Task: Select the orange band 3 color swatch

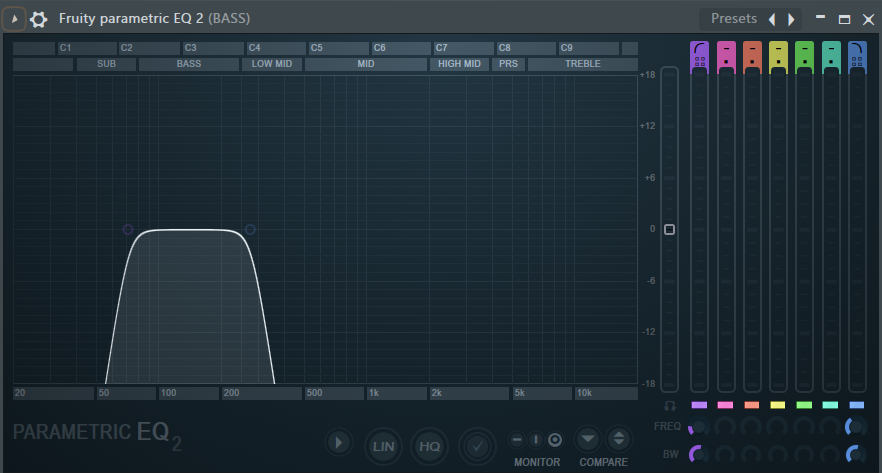Action: pyautogui.click(x=752, y=405)
